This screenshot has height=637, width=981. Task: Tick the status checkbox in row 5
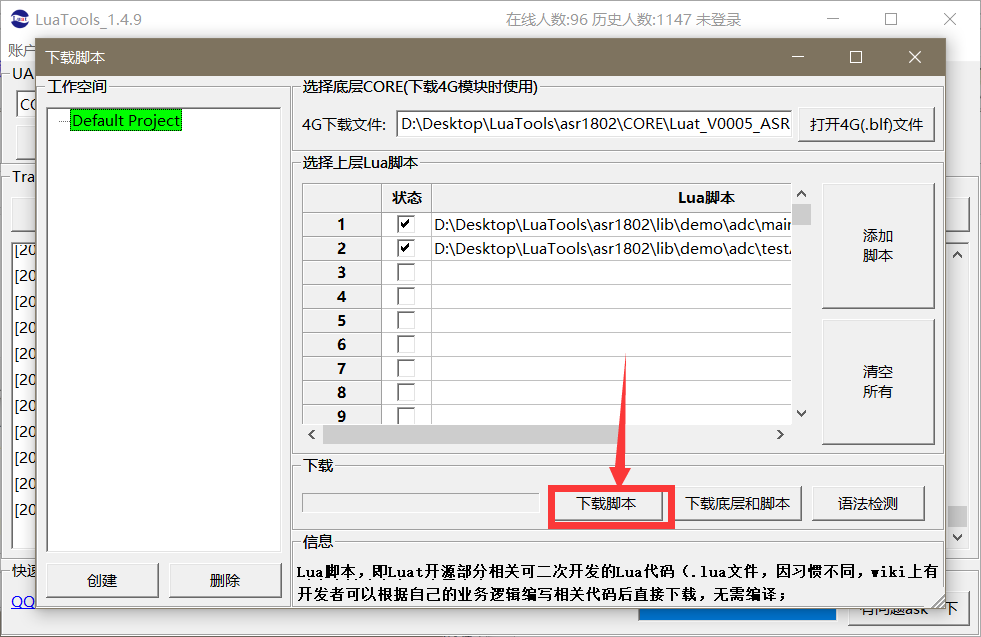406,320
